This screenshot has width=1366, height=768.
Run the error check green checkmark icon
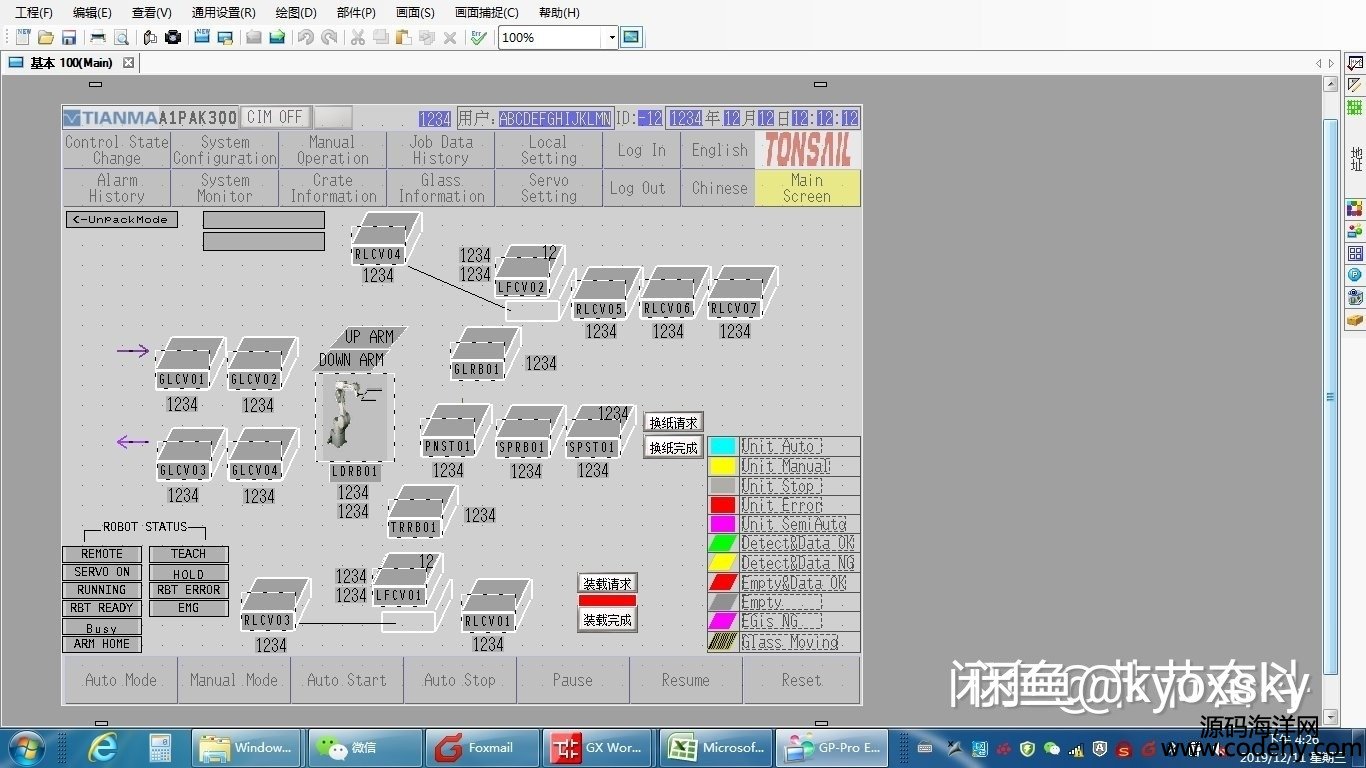click(x=478, y=37)
